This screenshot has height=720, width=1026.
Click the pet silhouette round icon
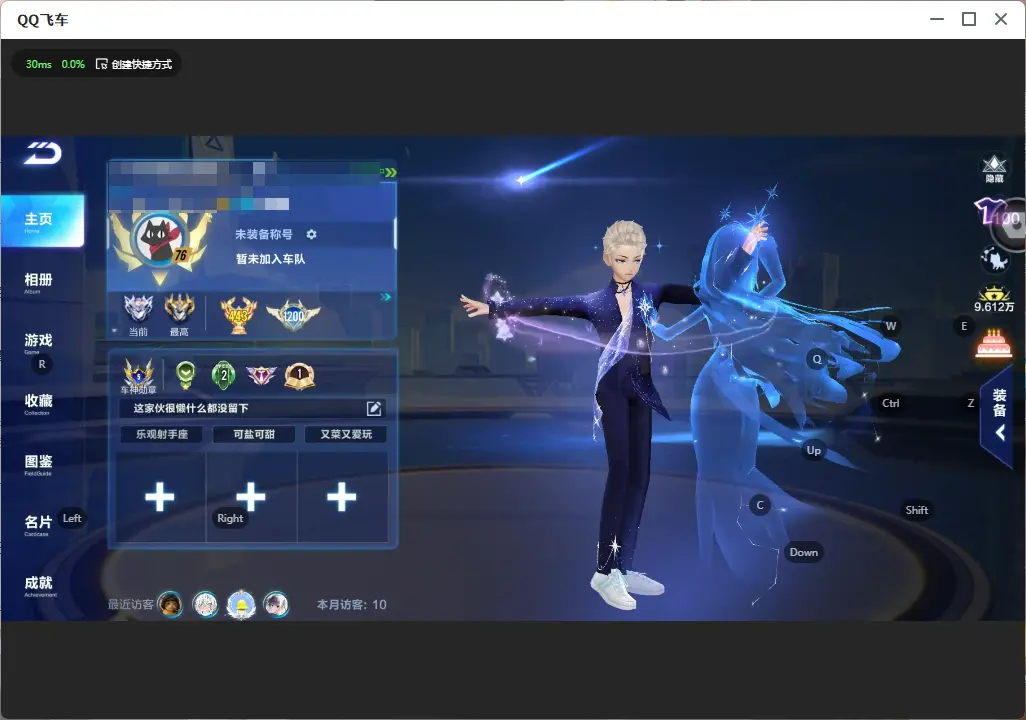(x=994, y=259)
